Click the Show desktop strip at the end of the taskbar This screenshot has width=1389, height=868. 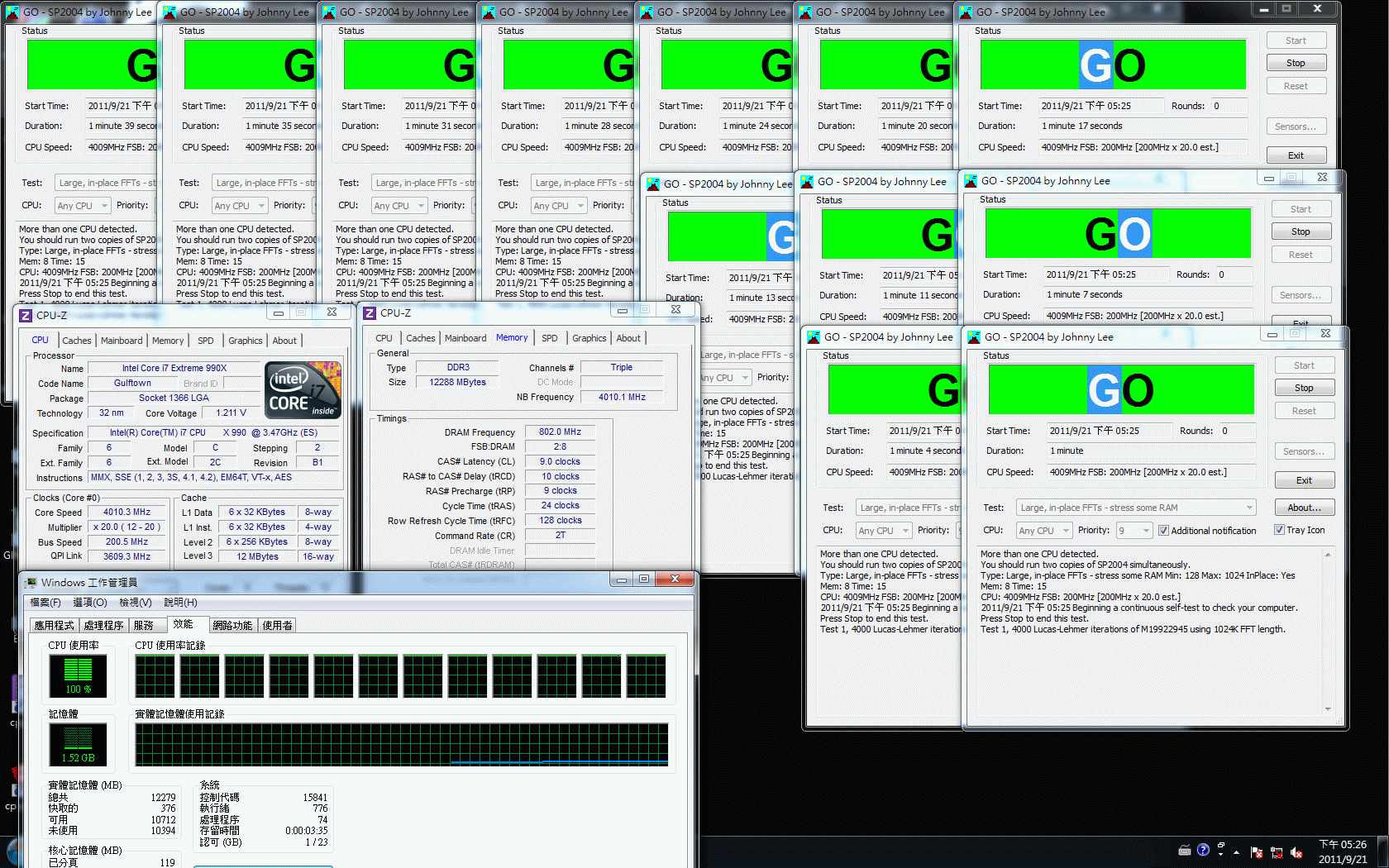click(1382, 851)
